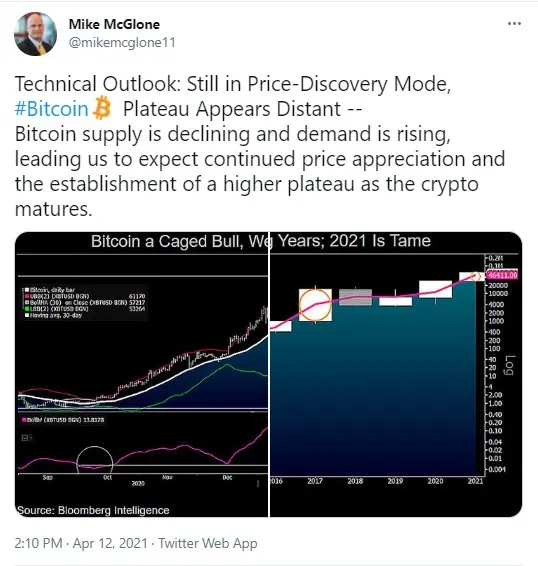The width and height of the screenshot is (538, 566).
Task: Click the Source: Bloomberg Intelligence caption
Action: (x=94, y=510)
